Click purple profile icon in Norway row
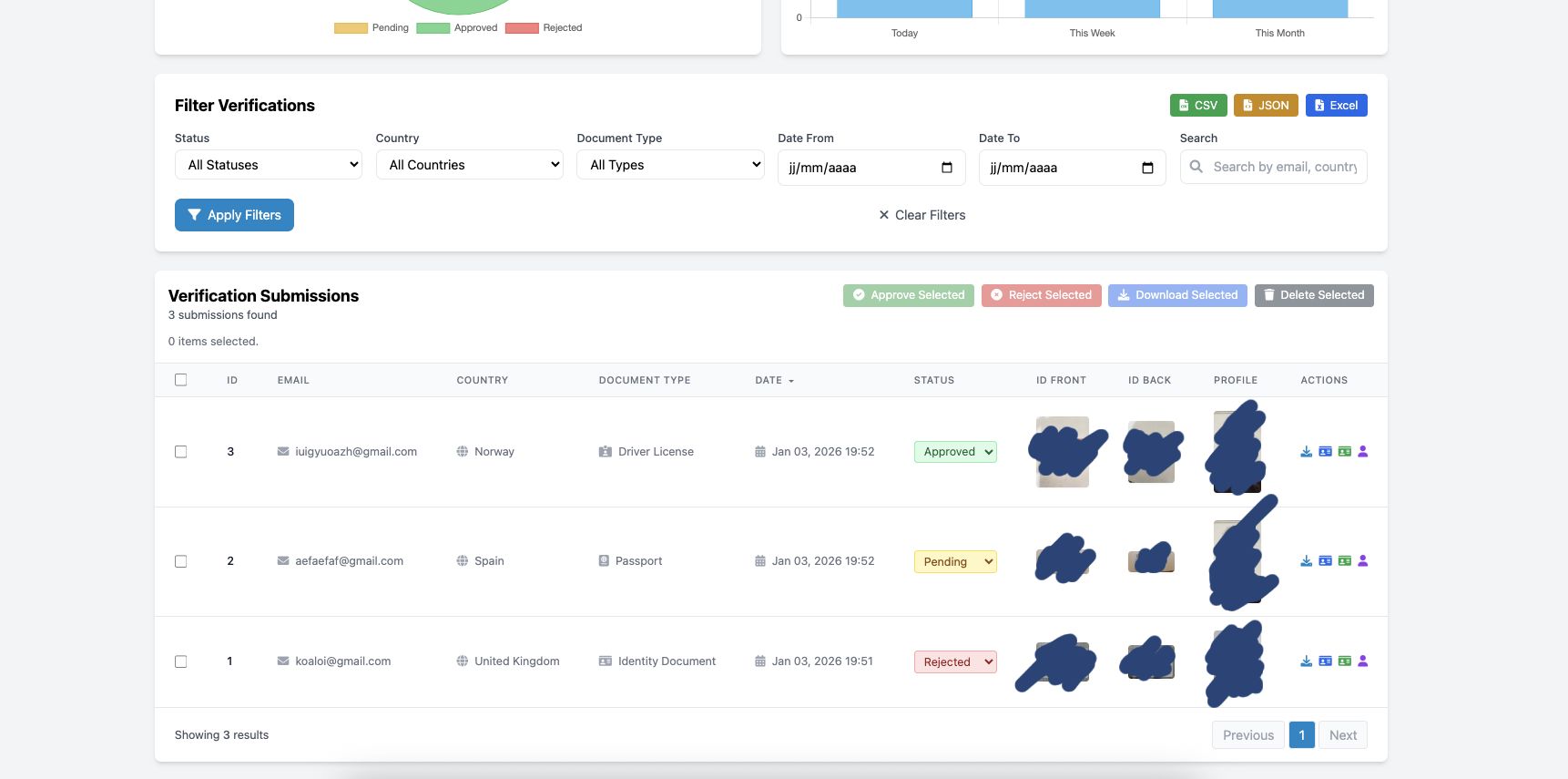 (x=1363, y=452)
